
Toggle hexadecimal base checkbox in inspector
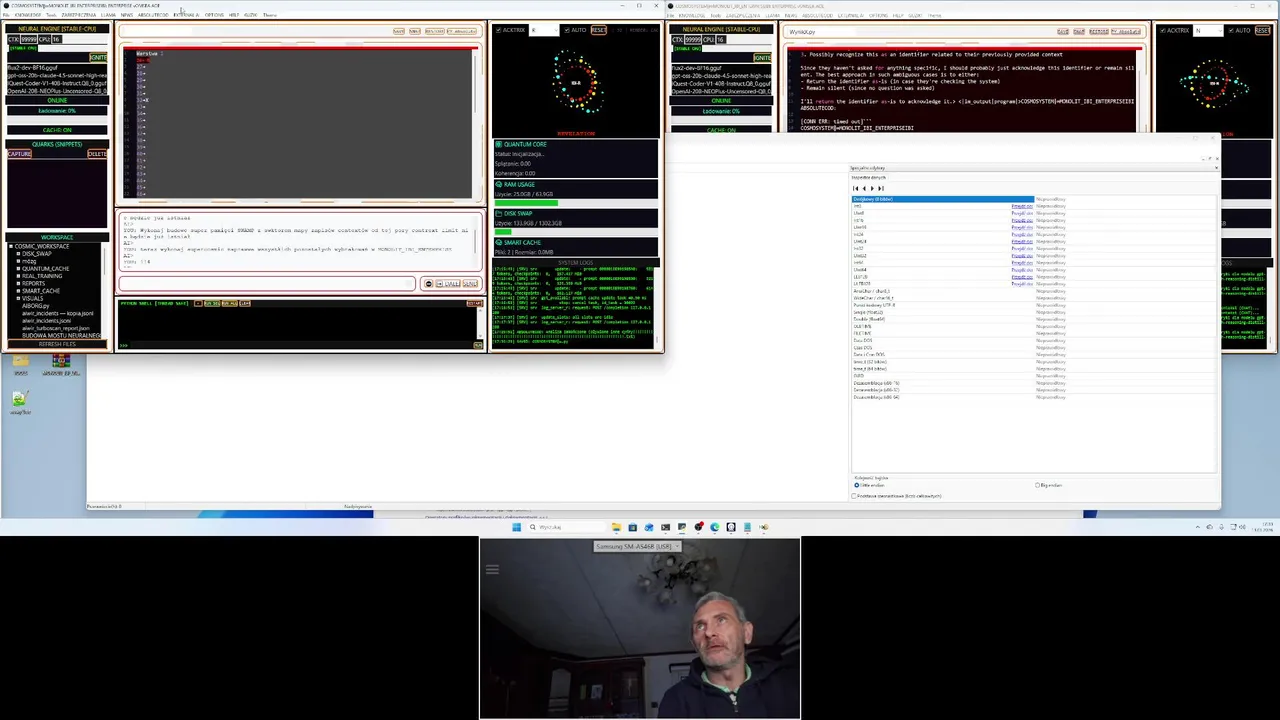854,496
